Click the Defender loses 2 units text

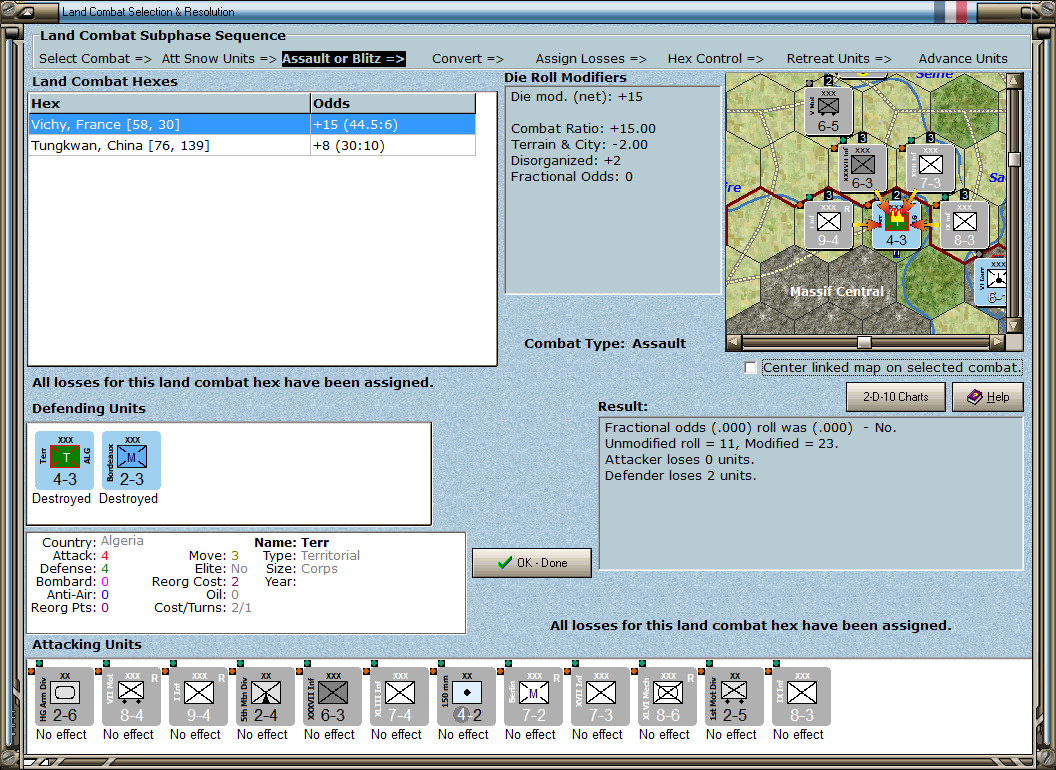point(680,476)
